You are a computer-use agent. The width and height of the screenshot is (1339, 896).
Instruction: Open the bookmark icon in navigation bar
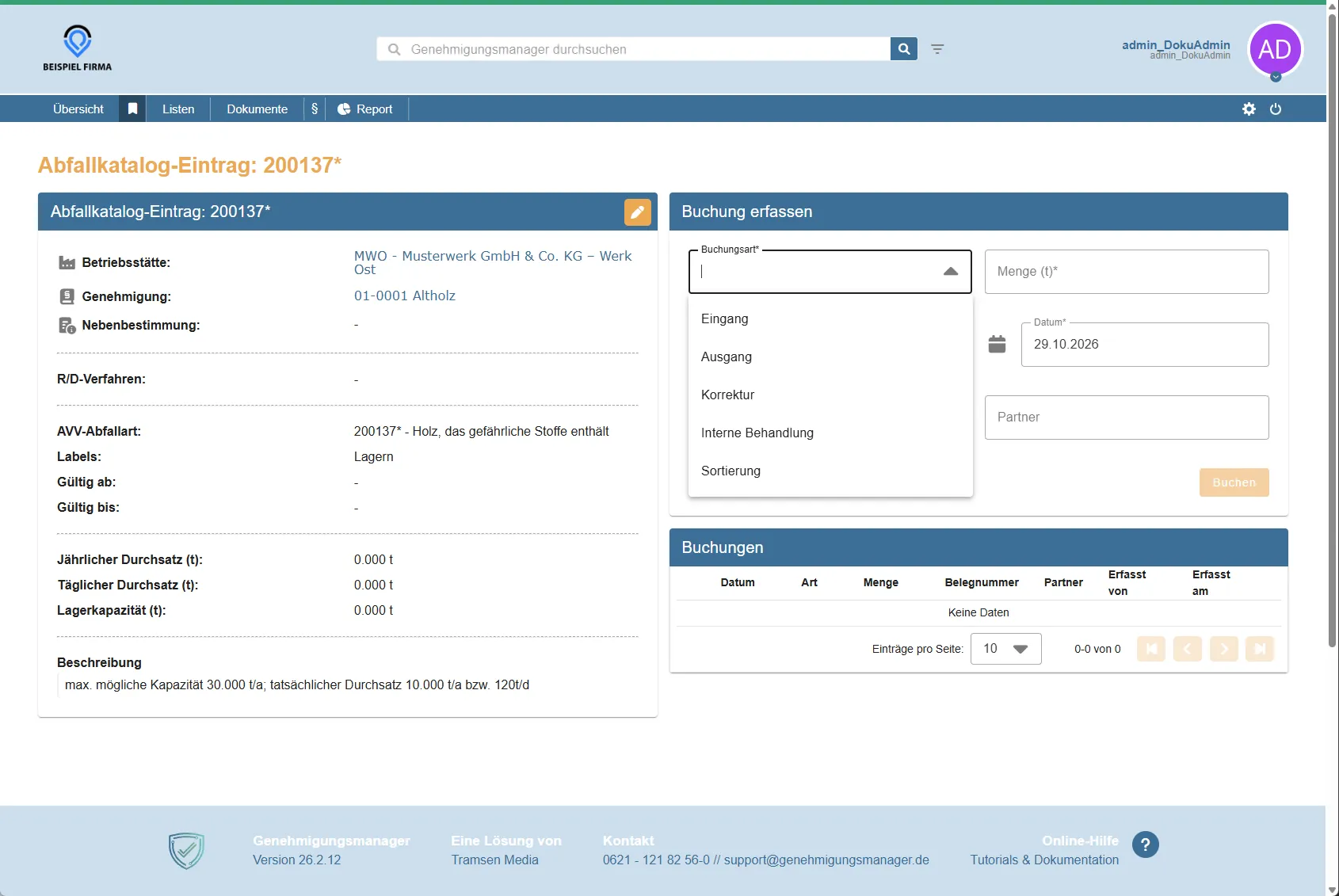tap(133, 109)
